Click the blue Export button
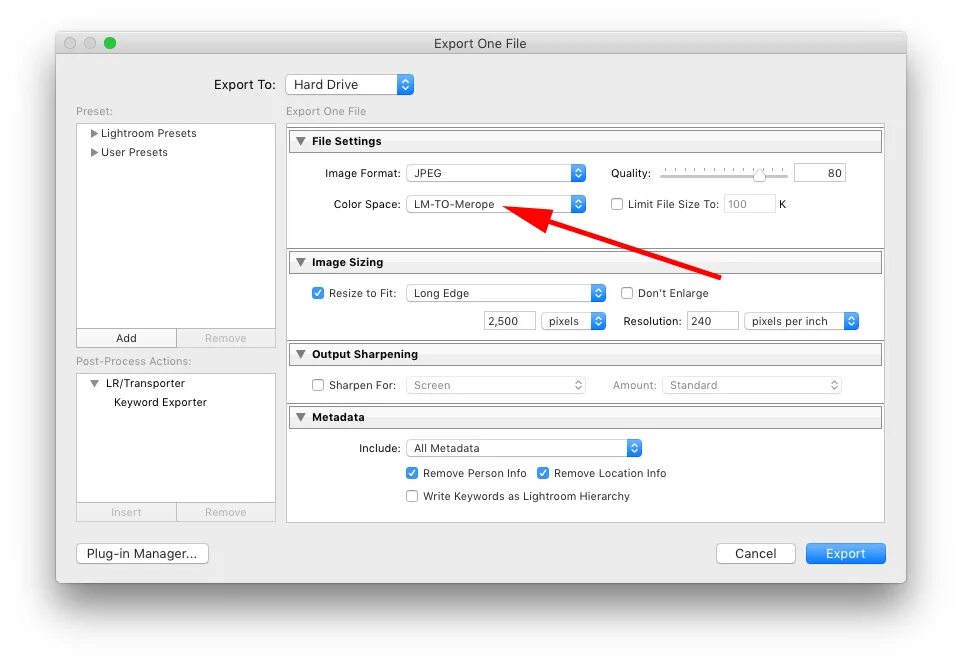962x663 pixels. 845,554
